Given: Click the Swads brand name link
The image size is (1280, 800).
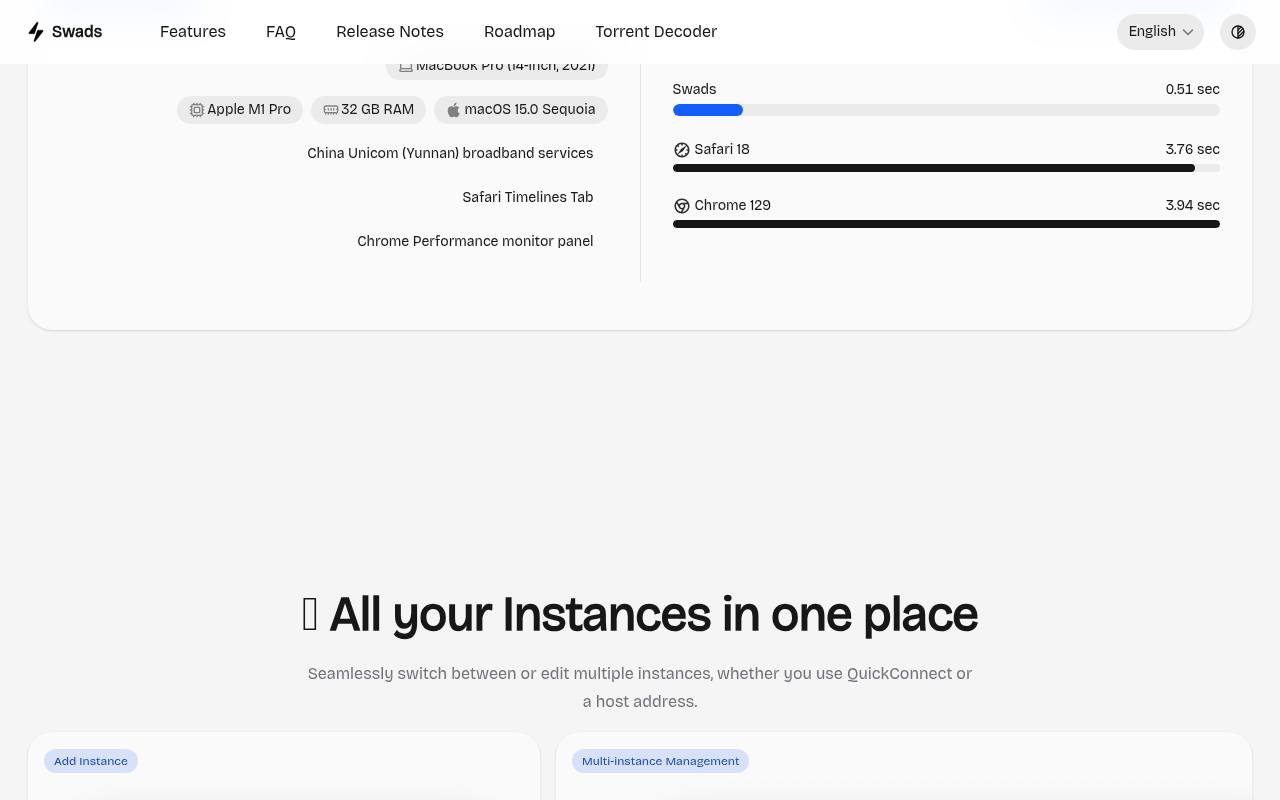Looking at the screenshot, I should 77,32.
